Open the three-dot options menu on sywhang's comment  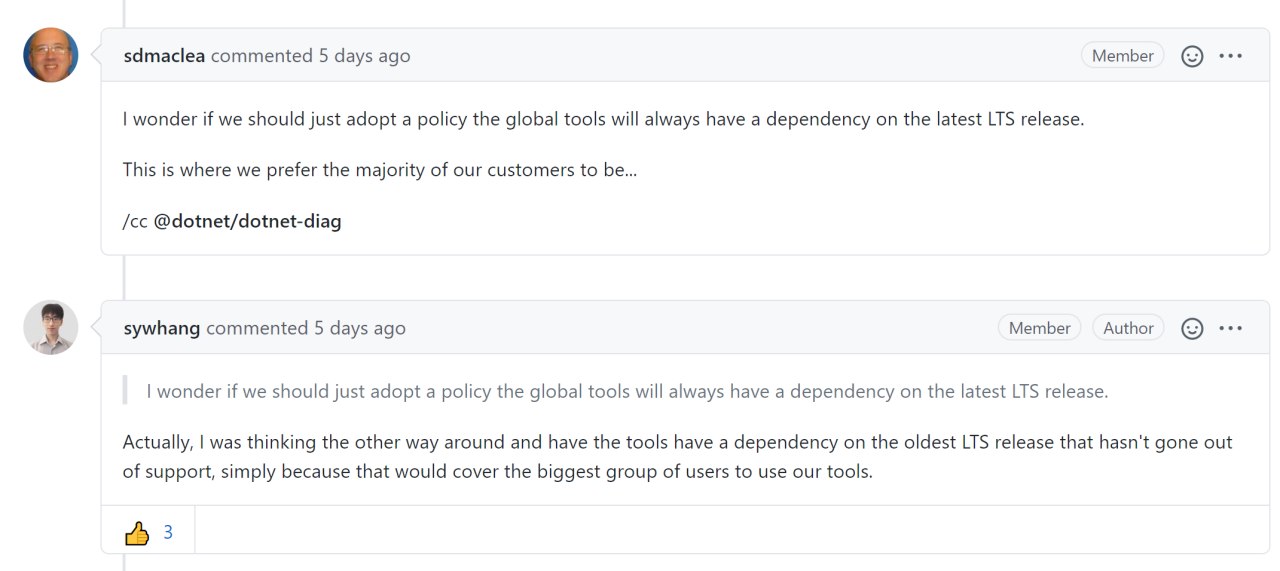pos(1231,328)
